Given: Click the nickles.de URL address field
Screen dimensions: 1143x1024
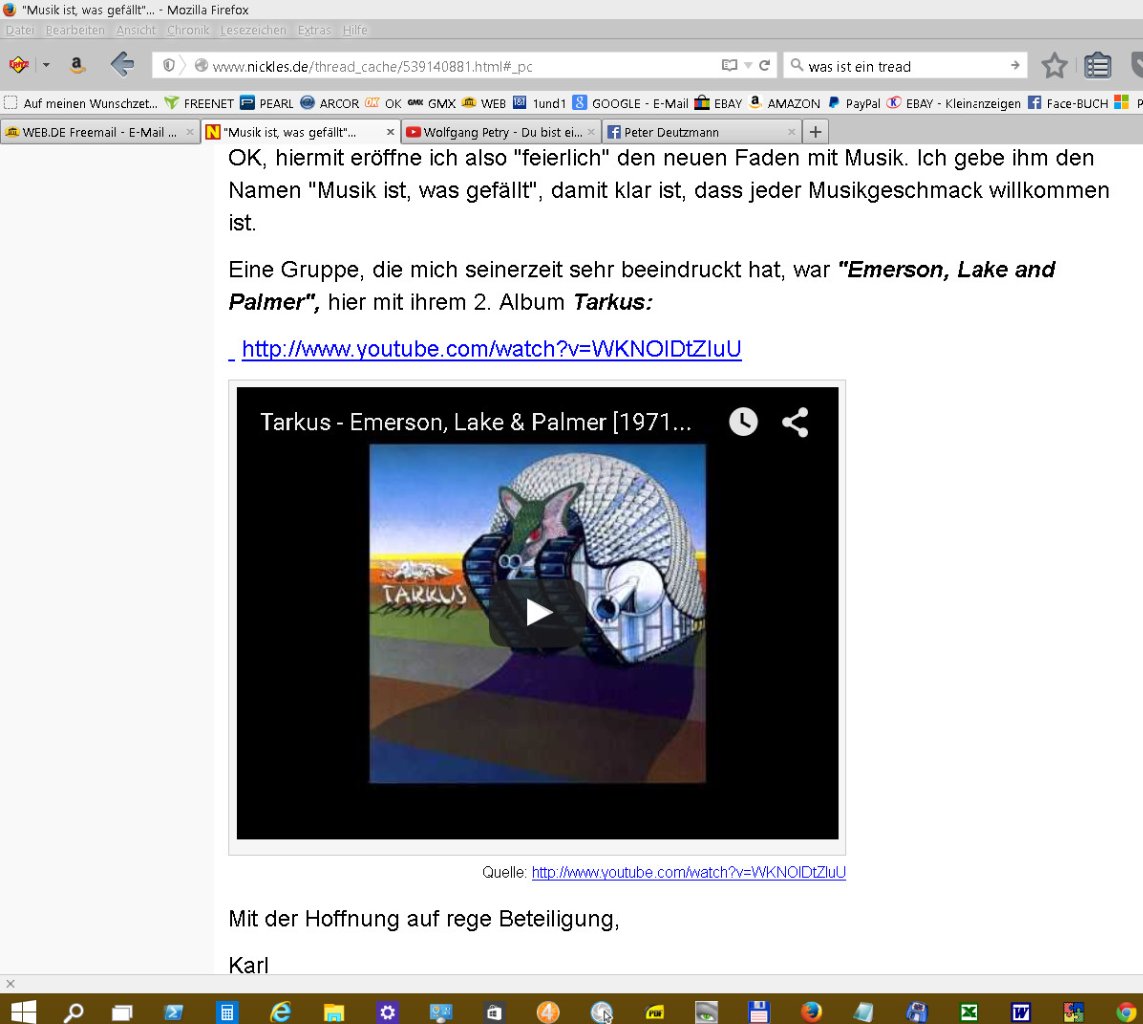Looking at the screenshot, I should [x=463, y=66].
